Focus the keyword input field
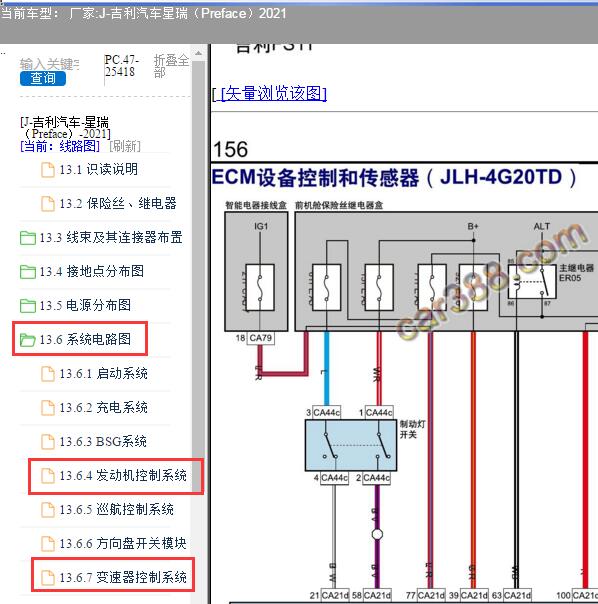Screen dimensions: 598x604 49,64
